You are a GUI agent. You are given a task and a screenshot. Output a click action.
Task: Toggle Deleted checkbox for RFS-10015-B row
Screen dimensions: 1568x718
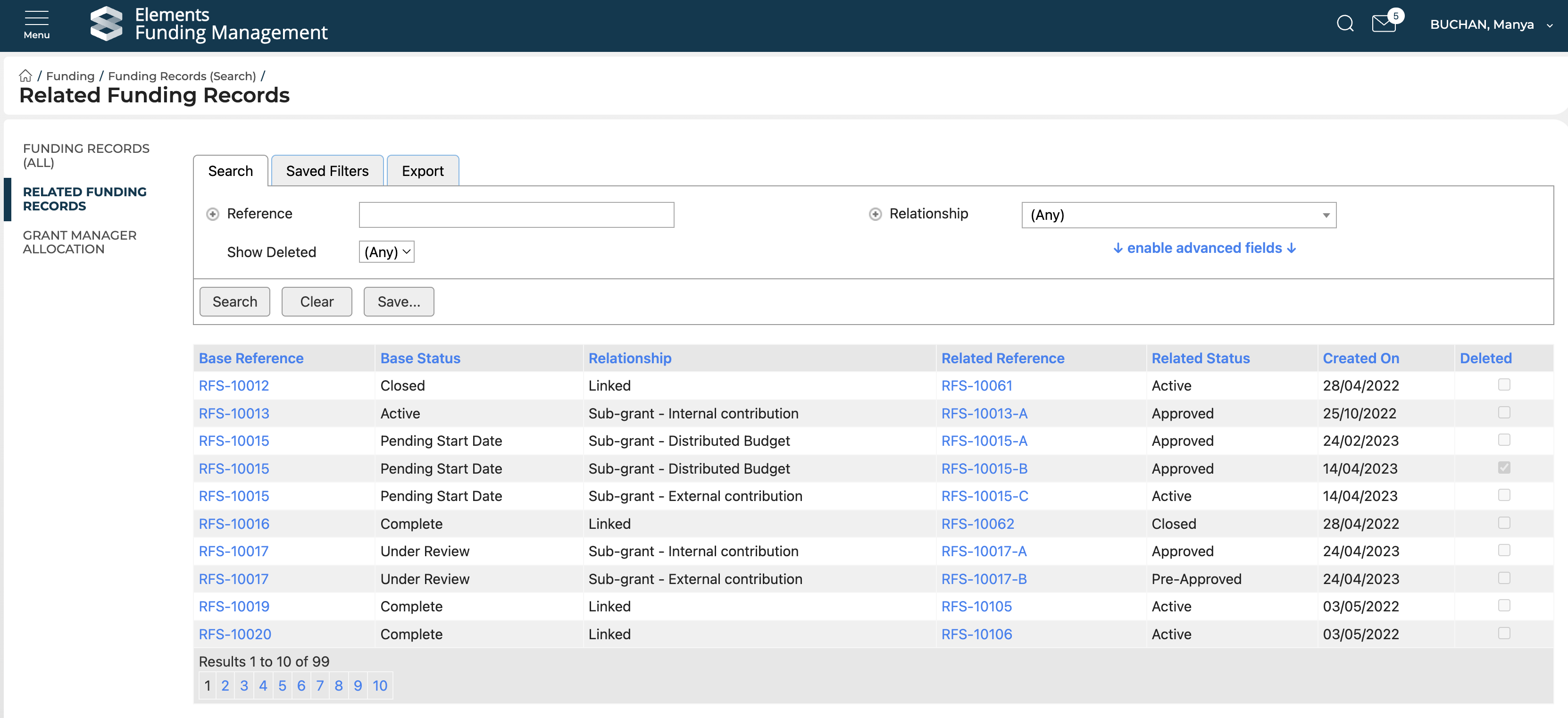[1503, 468]
